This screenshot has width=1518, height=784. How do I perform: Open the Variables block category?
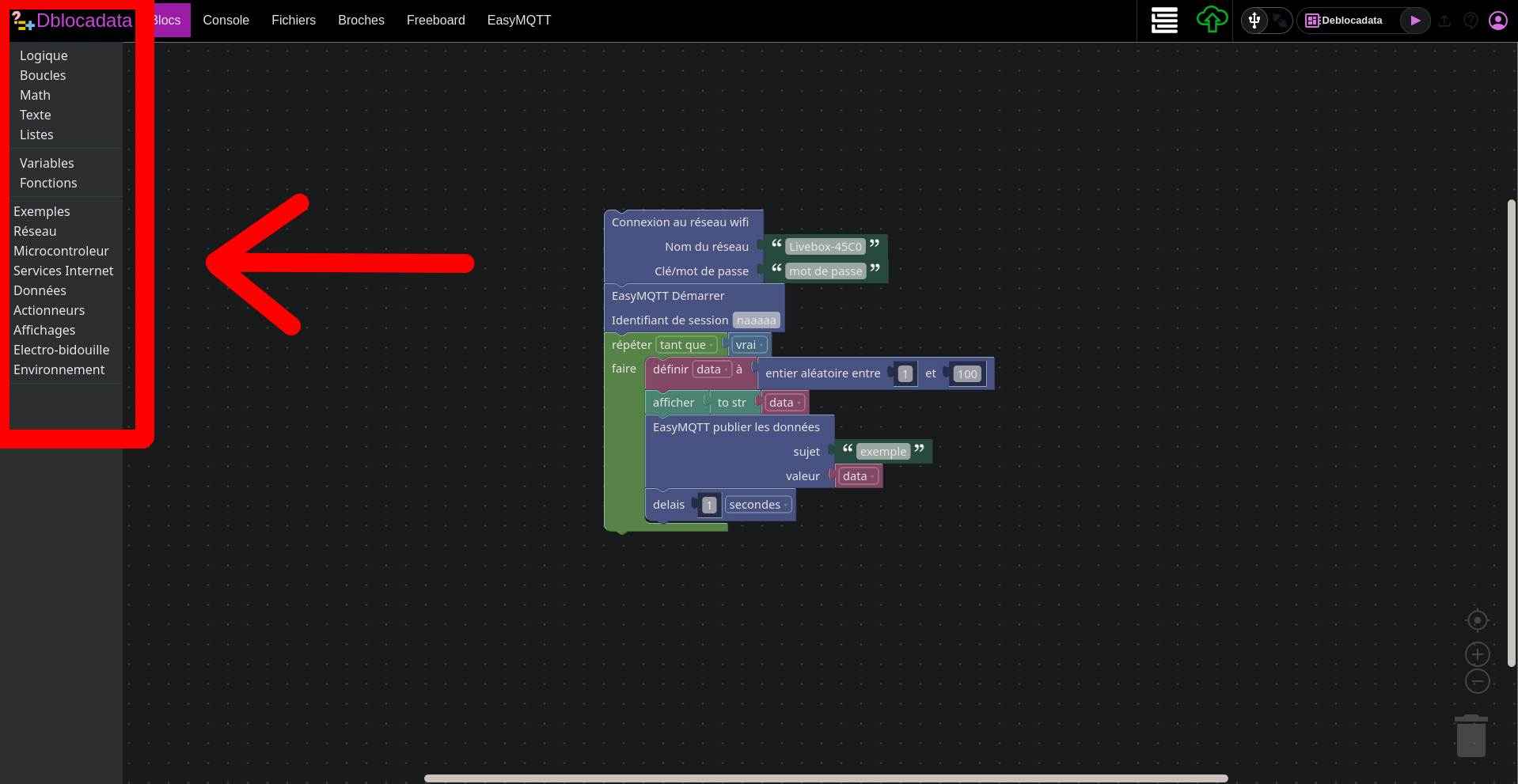point(47,163)
